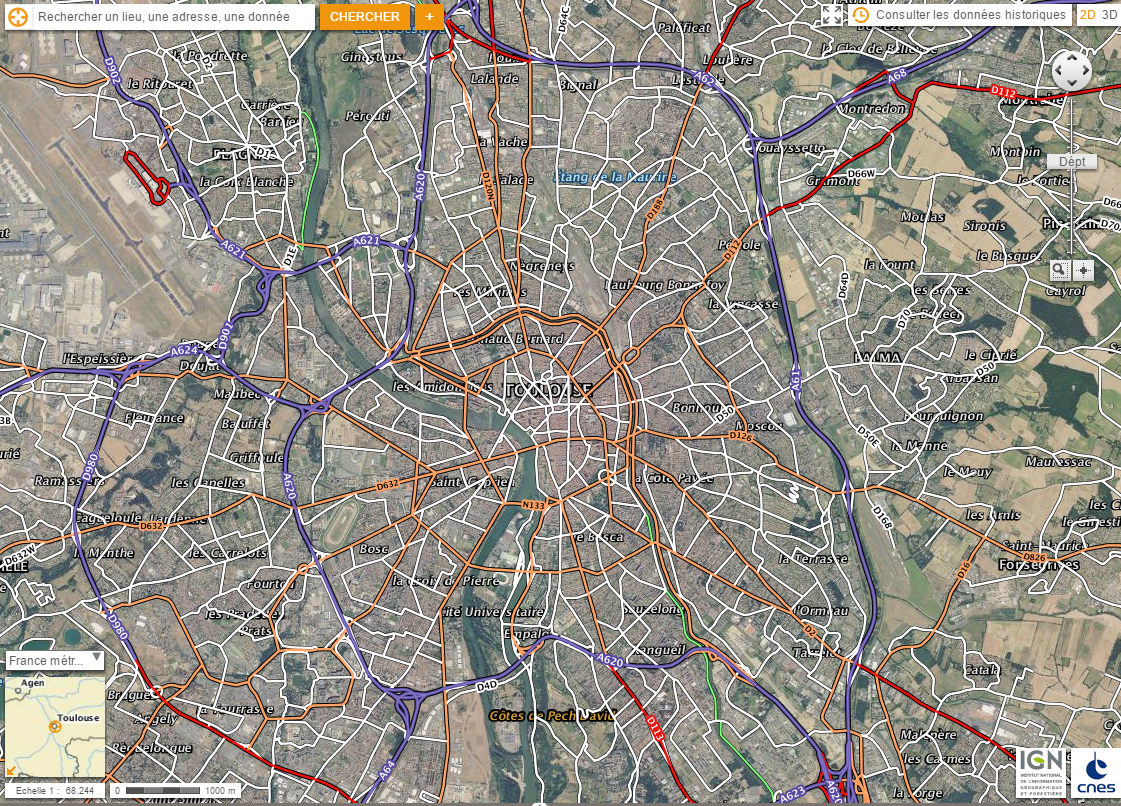Click the 'A64' motorway label
This screenshot has width=1121, height=806.
pyautogui.click(x=387, y=770)
